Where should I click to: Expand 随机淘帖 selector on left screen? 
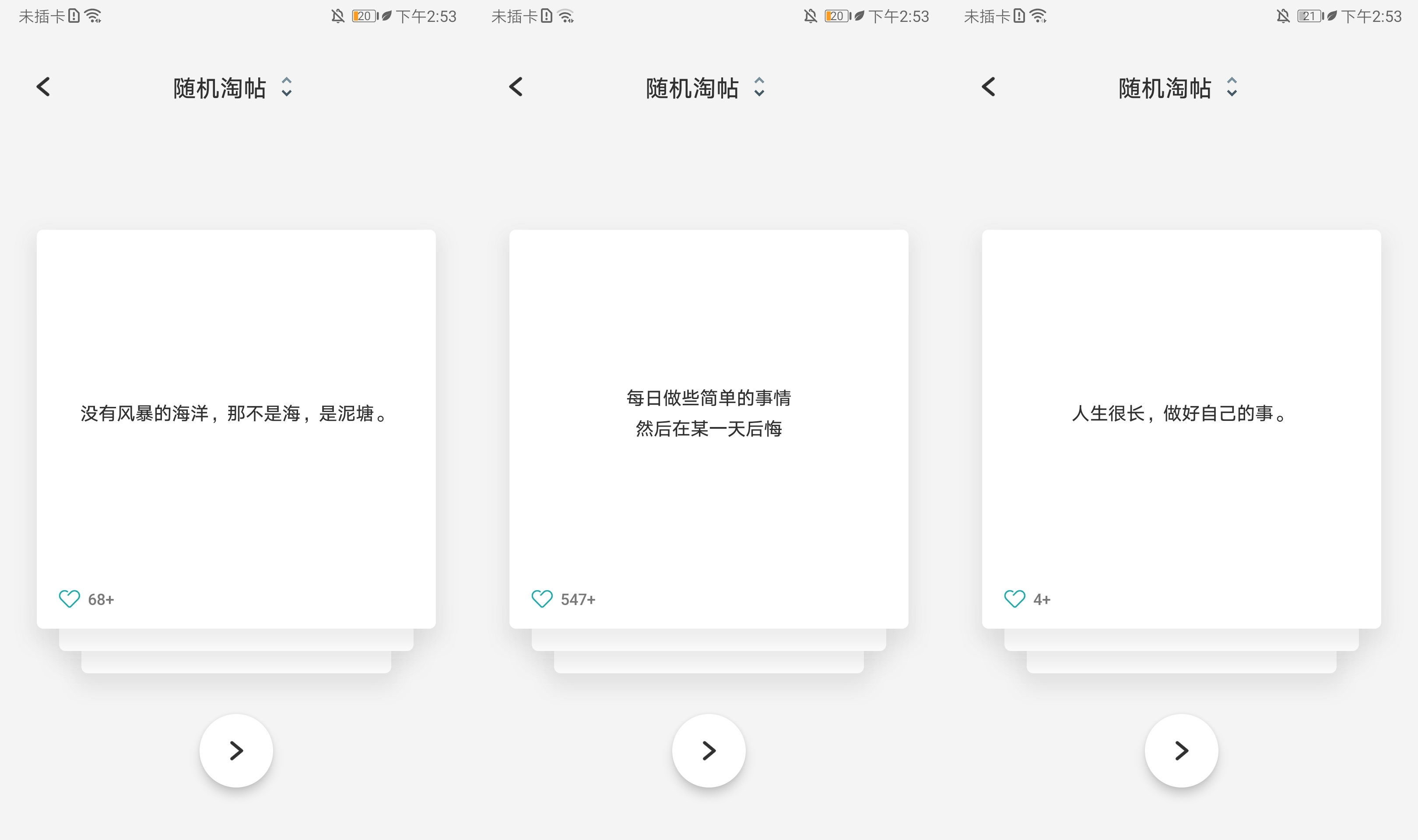[287, 87]
